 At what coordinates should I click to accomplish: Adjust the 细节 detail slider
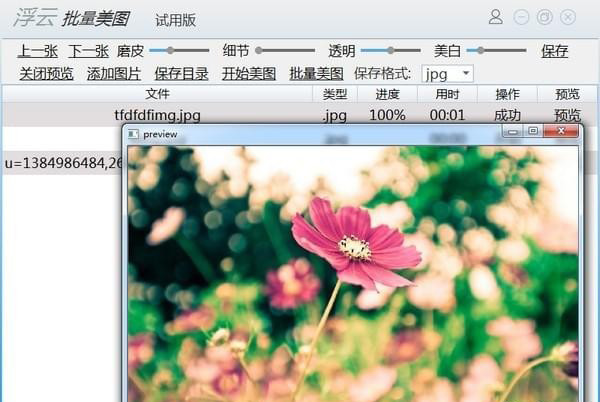click(285, 50)
